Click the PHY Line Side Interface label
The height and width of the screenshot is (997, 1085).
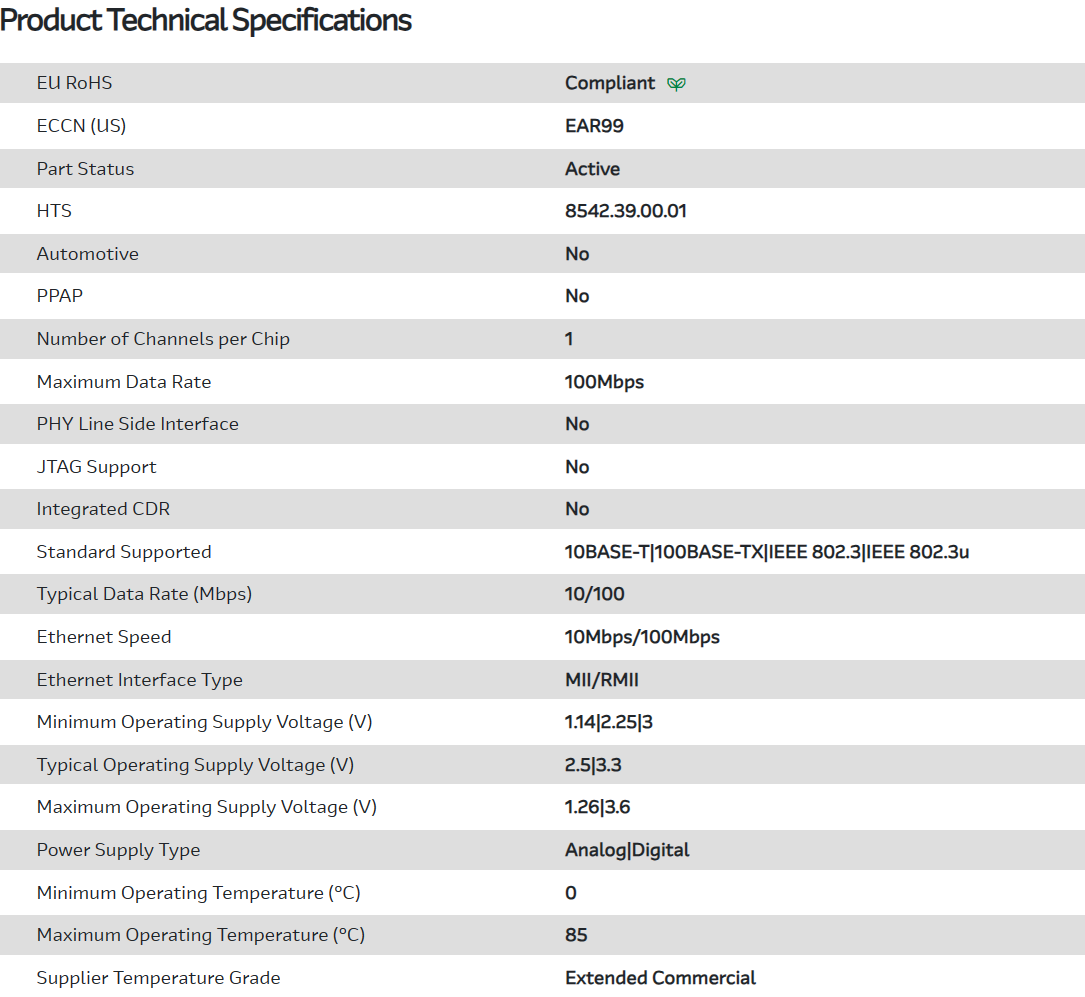point(137,424)
